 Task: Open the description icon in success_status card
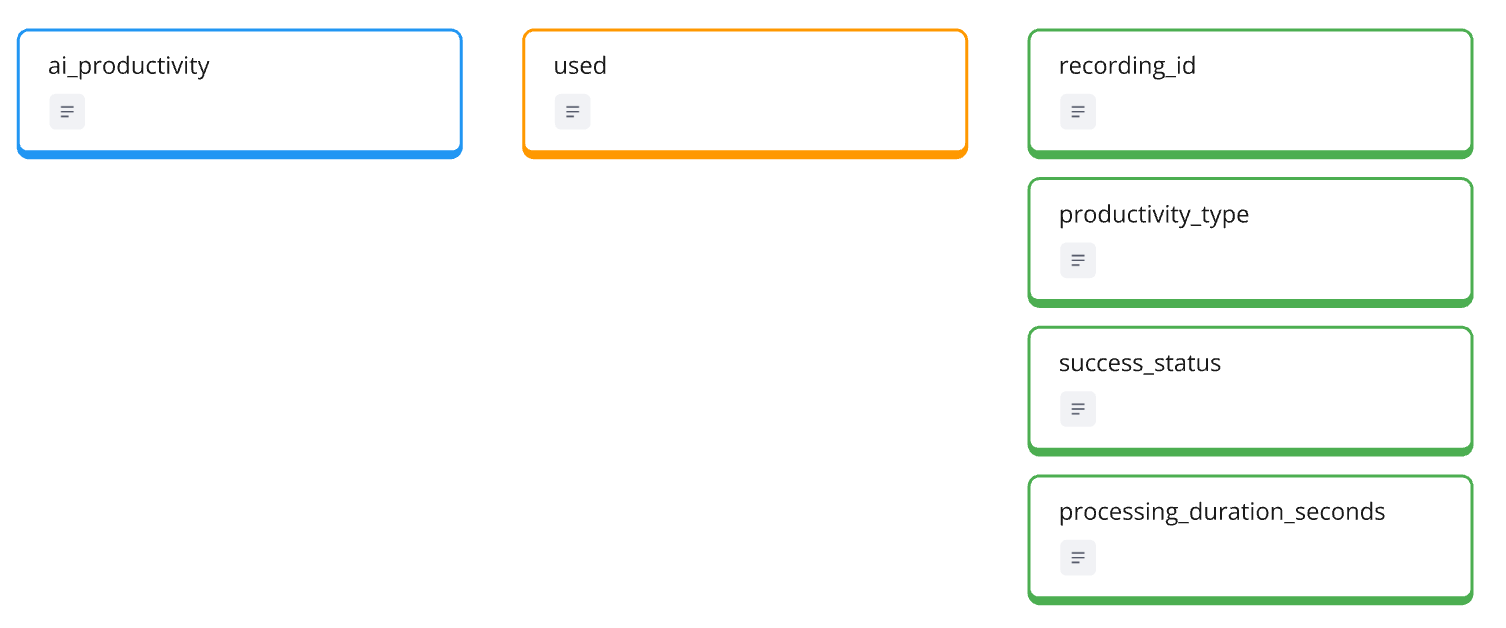(1078, 409)
